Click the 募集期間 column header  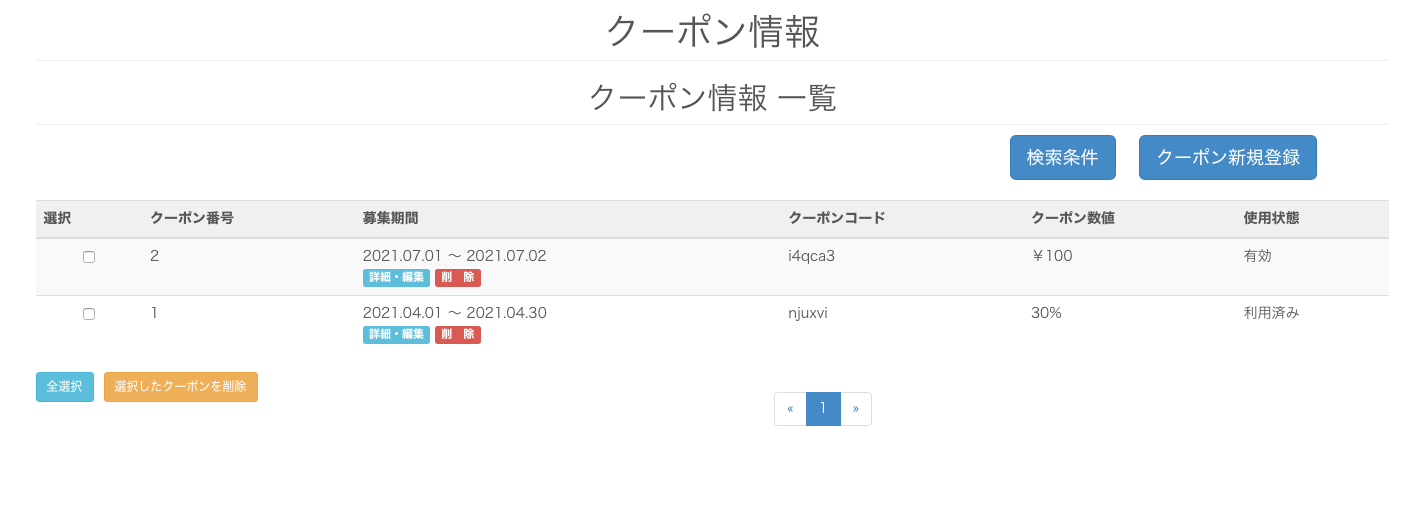coord(390,218)
